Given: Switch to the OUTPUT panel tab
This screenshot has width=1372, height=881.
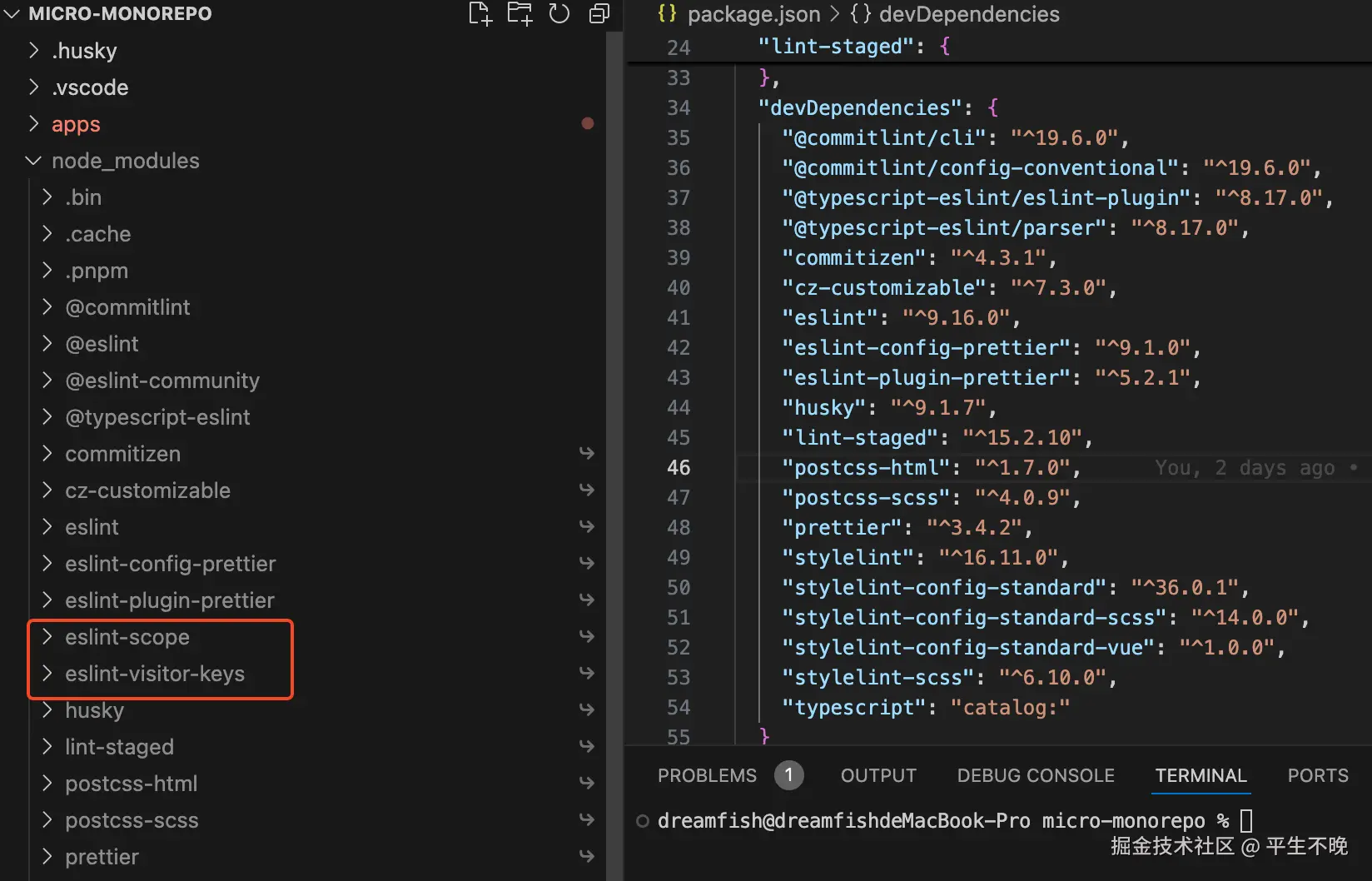Looking at the screenshot, I should click(878, 775).
